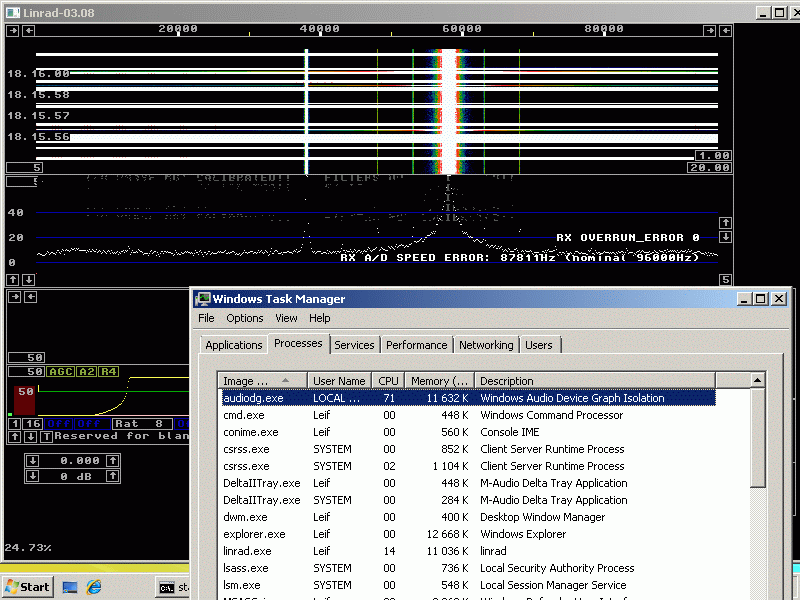This screenshot has height=600, width=800.
Task: Open the Windows Start menu
Action: [x=27, y=587]
